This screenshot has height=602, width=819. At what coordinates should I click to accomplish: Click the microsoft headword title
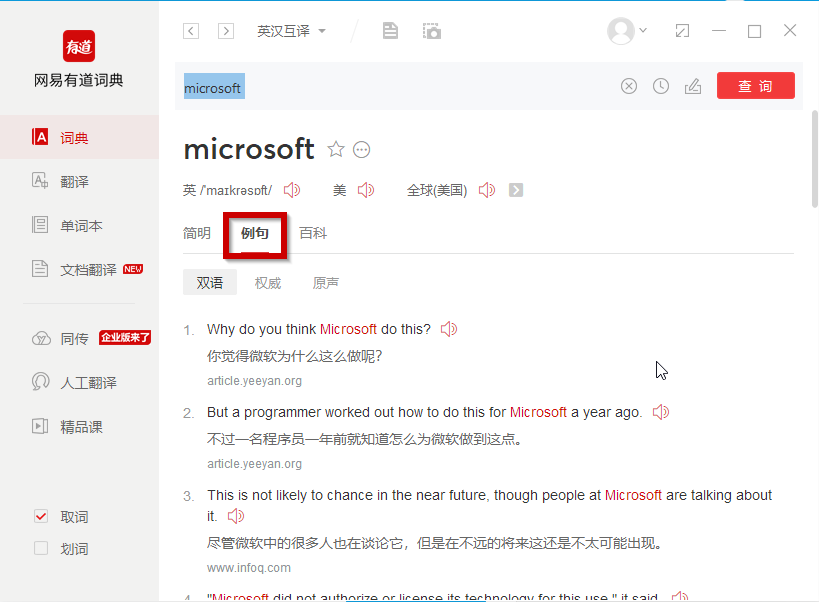(249, 149)
